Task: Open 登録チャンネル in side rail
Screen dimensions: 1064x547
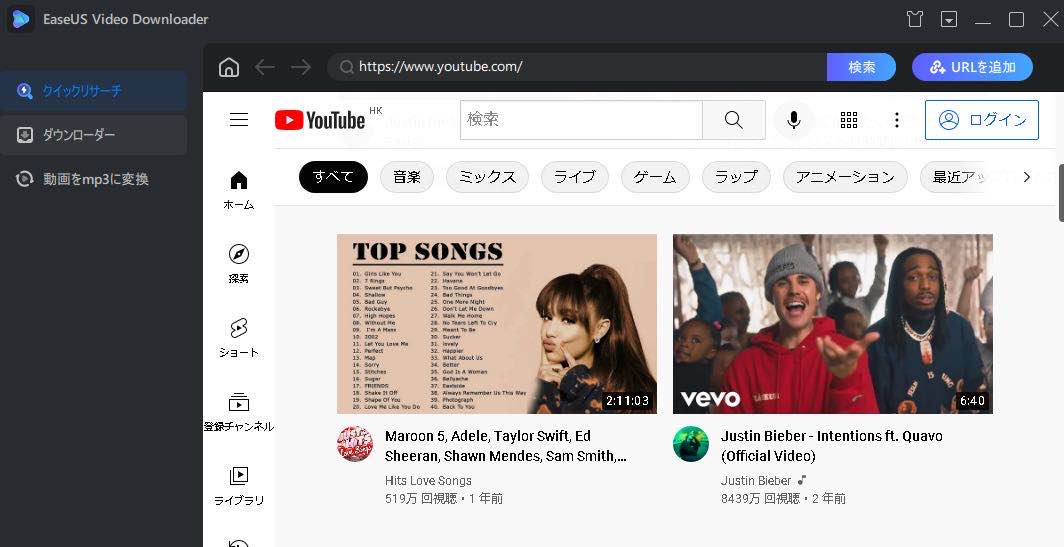Action: [239, 412]
